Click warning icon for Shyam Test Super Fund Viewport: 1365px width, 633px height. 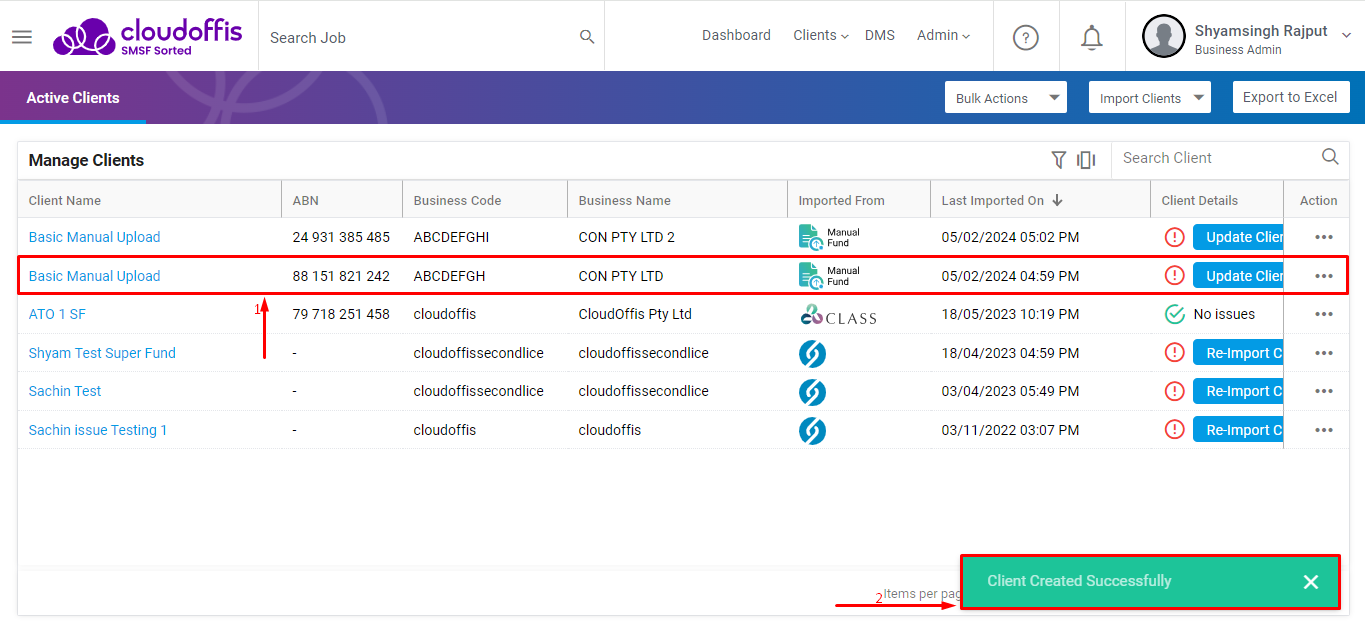tap(1175, 353)
